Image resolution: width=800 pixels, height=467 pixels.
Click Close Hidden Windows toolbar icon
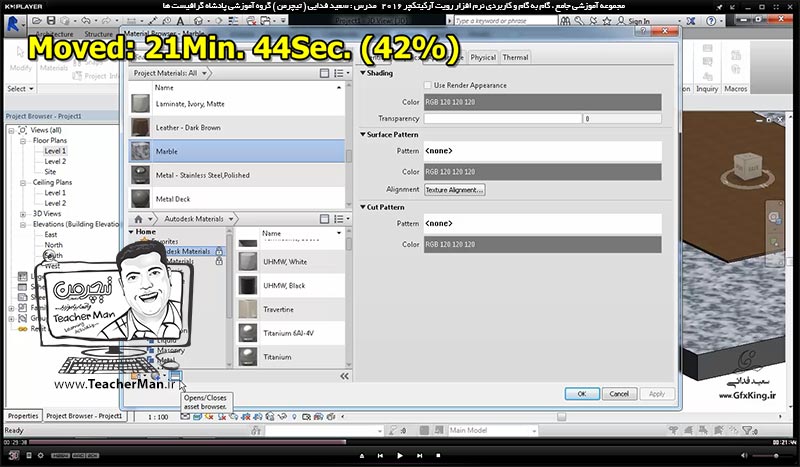click(251, 21)
